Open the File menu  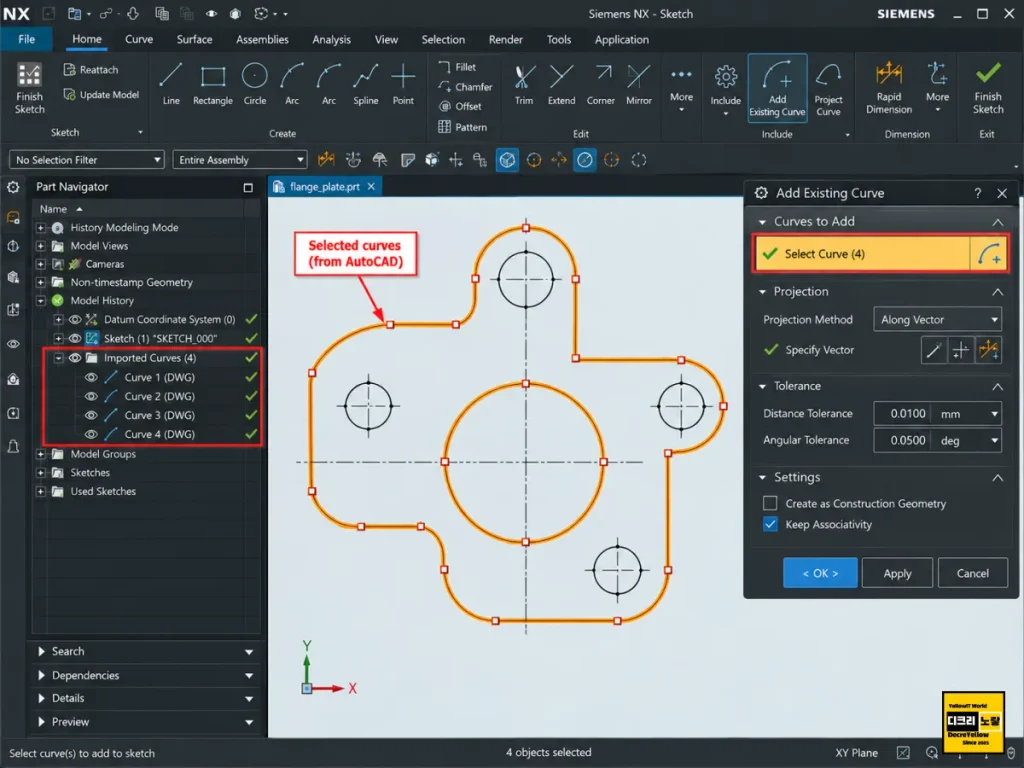(x=26, y=39)
